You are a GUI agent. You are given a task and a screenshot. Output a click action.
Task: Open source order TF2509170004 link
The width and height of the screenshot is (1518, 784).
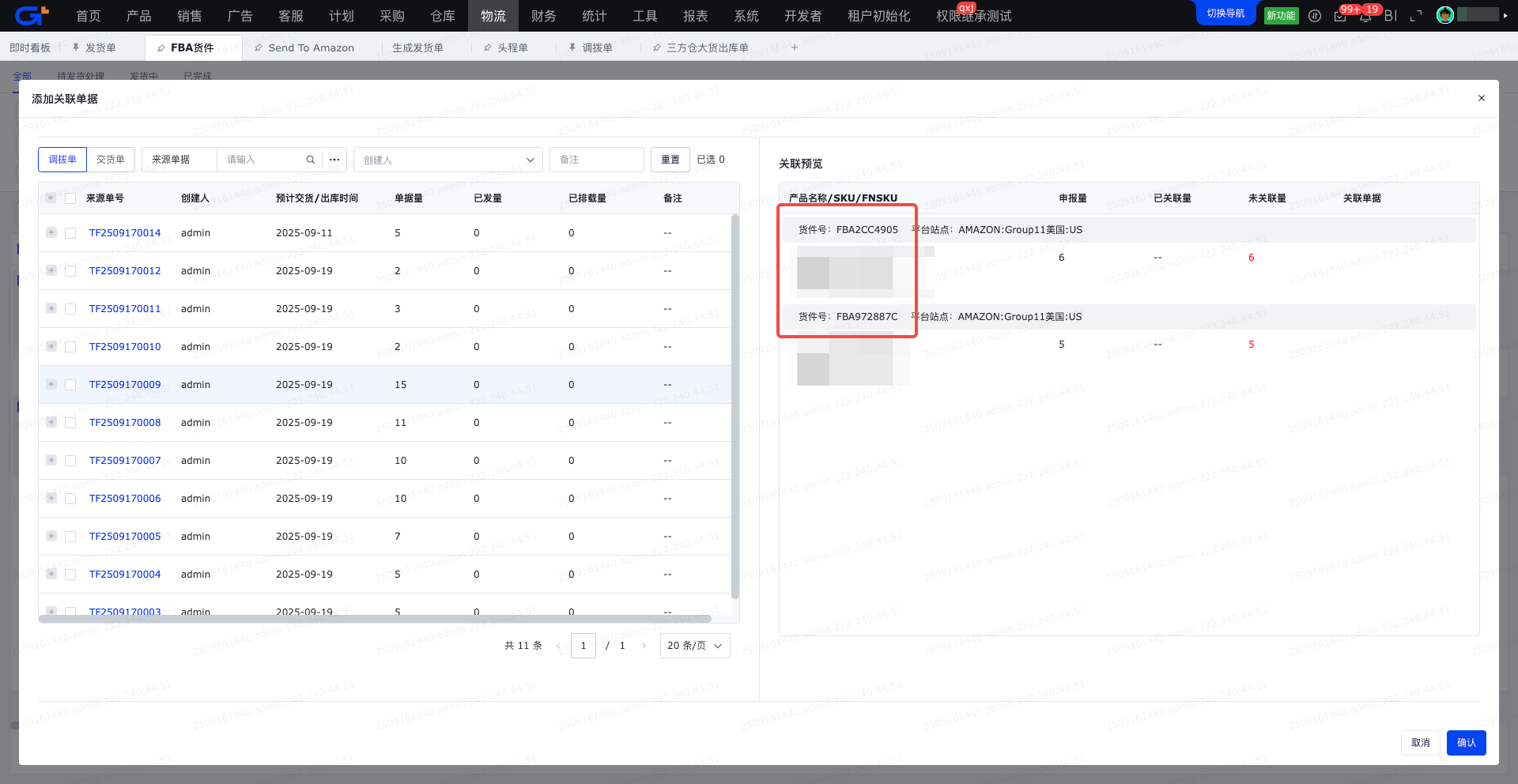click(125, 575)
